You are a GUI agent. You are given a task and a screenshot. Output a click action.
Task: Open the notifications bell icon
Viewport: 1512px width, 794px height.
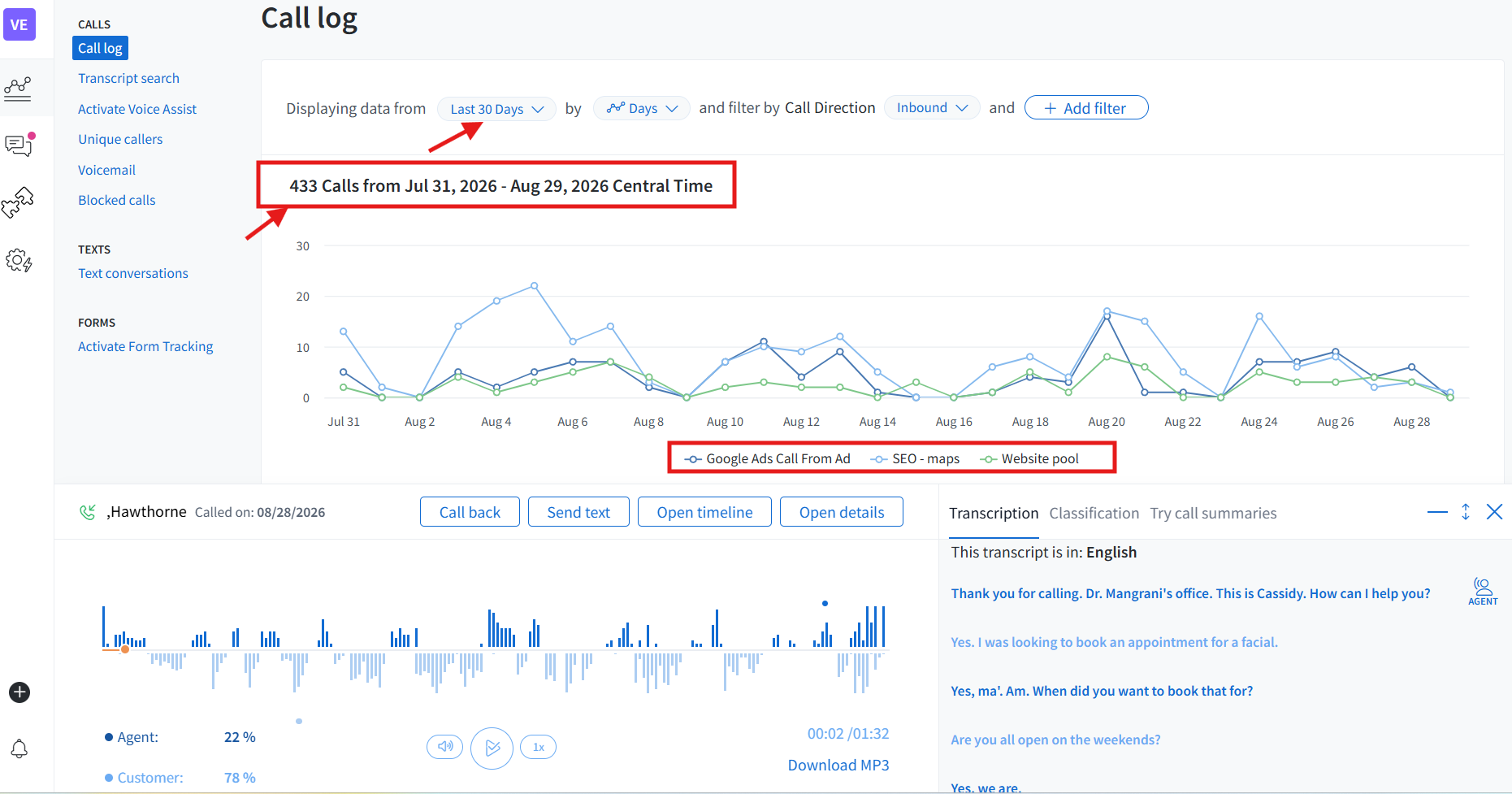pyautogui.click(x=19, y=748)
